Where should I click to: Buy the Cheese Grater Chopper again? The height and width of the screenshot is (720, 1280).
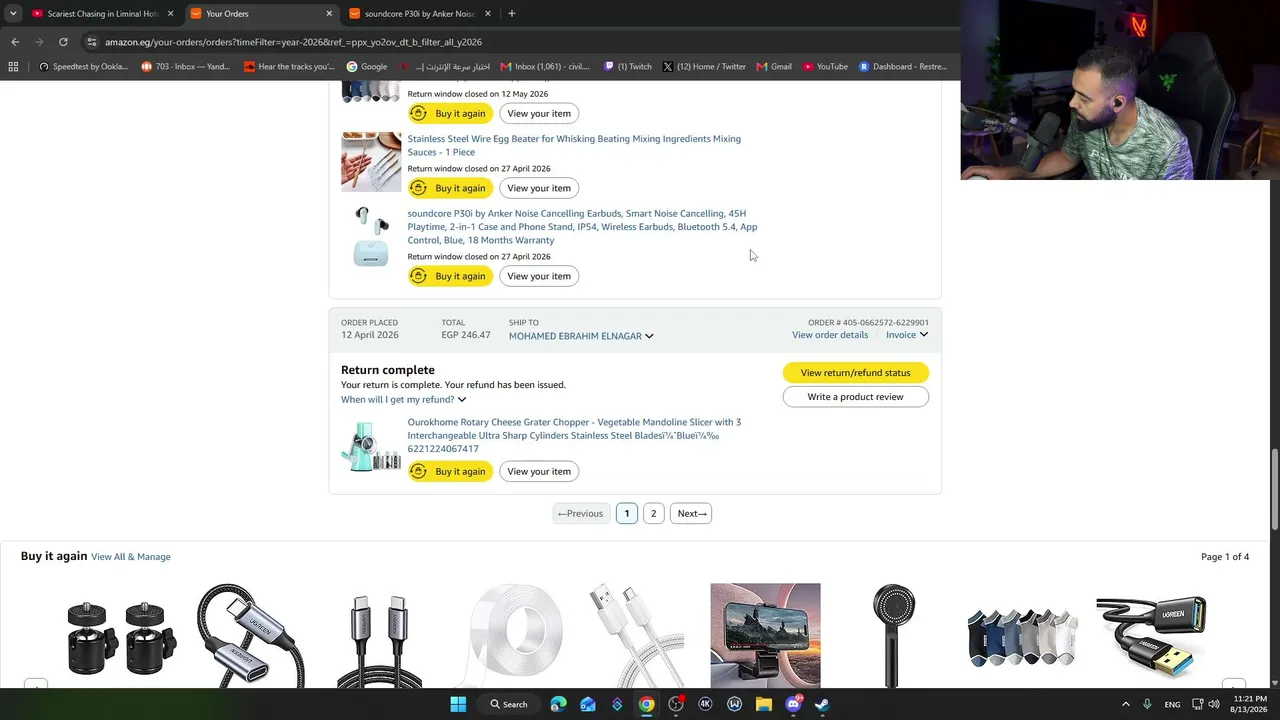(x=450, y=471)
